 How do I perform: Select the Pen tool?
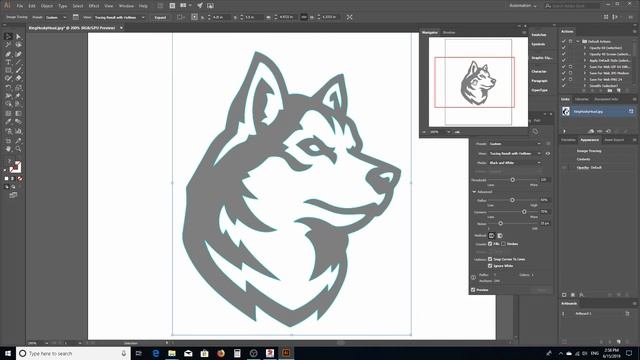click(8, 54)
